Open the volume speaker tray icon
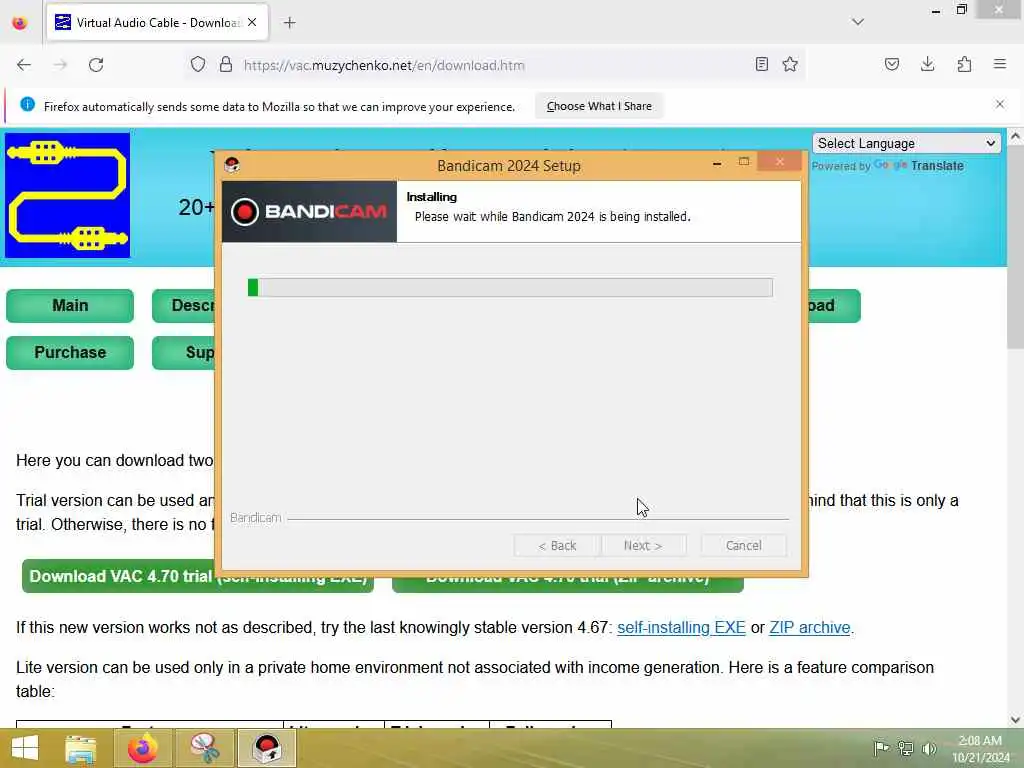 pyautogui.click(x=929, y=748)
